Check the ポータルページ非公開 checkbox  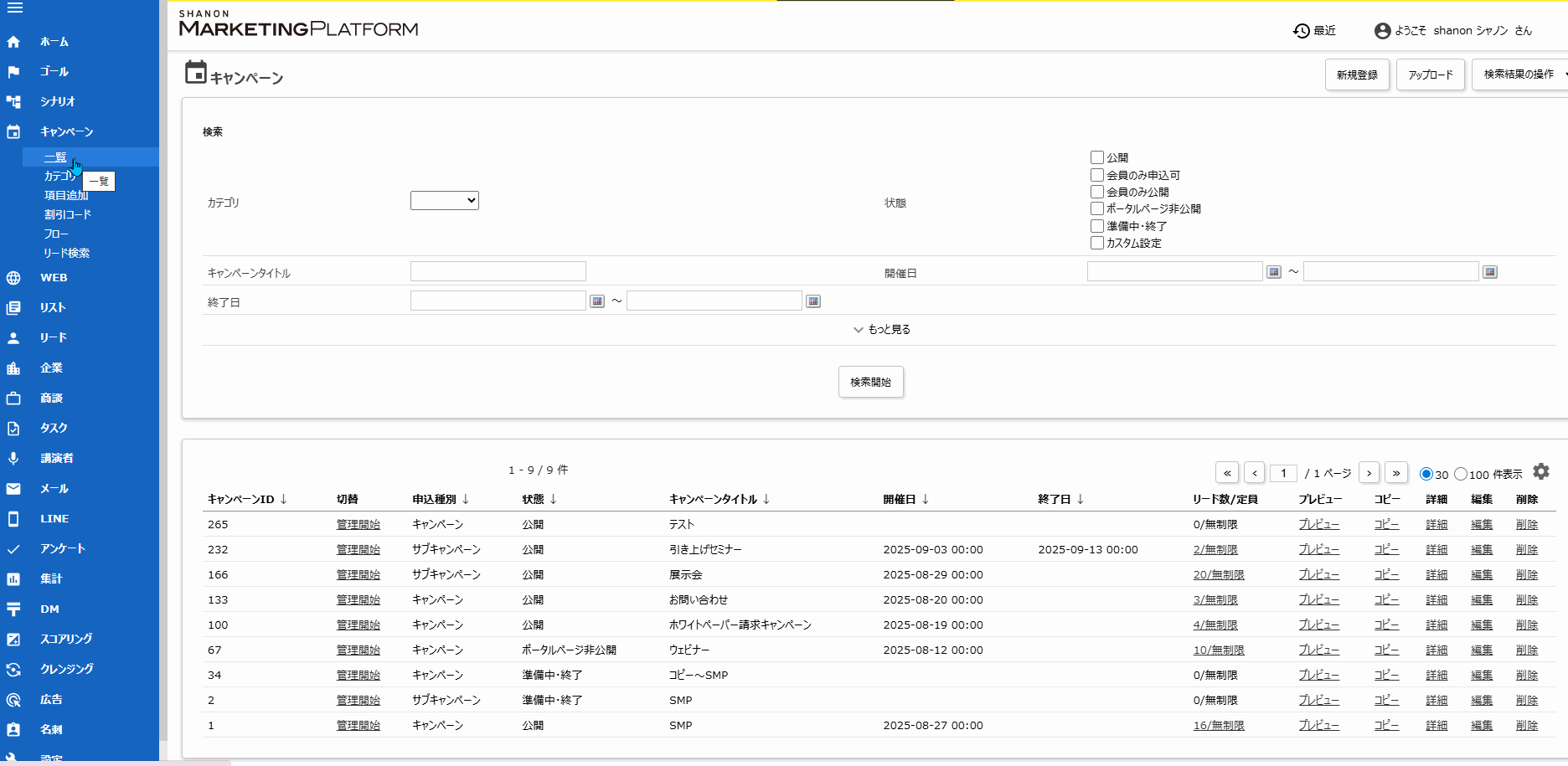tap(1097, 208)
